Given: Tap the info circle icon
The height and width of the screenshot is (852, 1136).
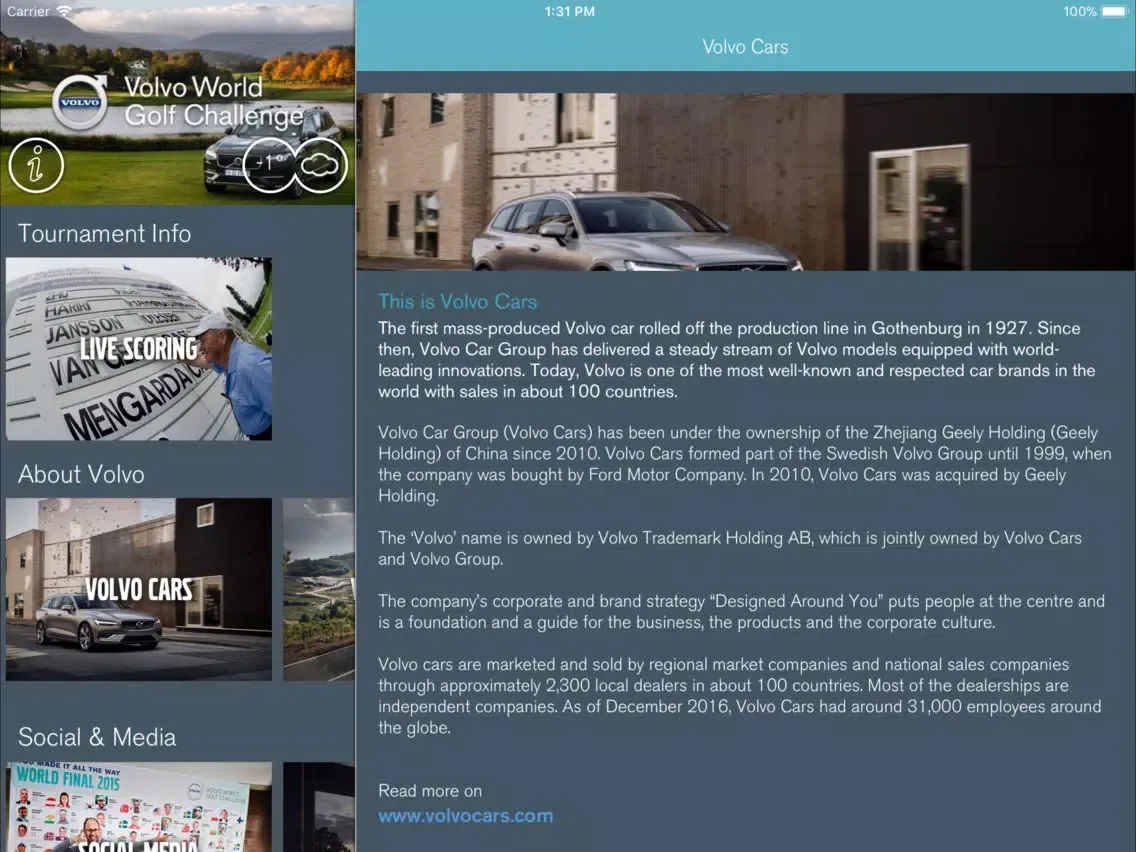Looking at the screenshot, I should (x=36, y=165).
